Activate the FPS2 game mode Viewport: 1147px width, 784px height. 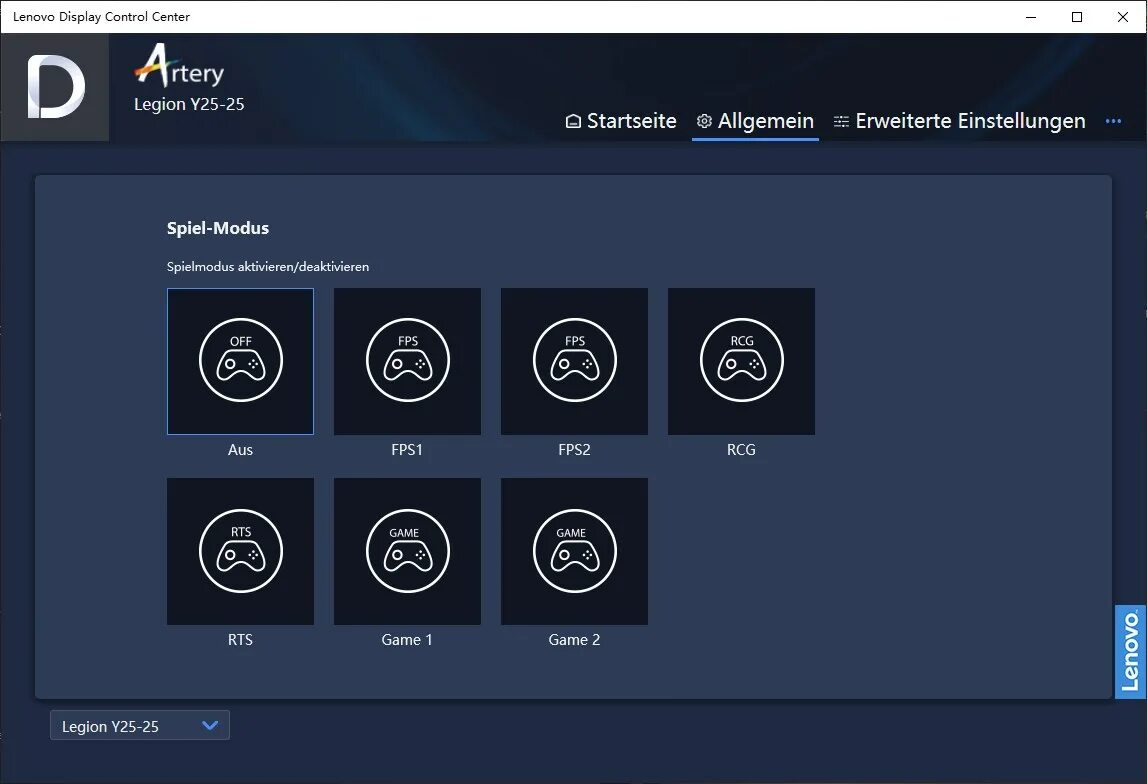pyautogui.click(x=574, y=361)
